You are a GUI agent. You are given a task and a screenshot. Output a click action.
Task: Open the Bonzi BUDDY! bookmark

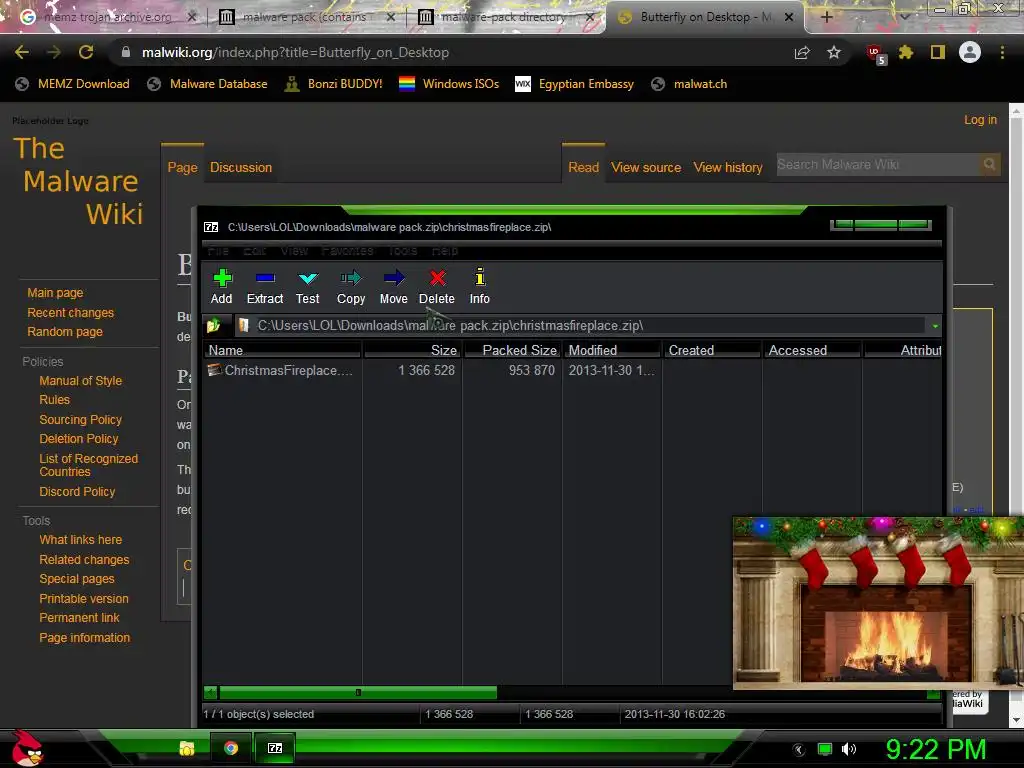pos(333,84)
